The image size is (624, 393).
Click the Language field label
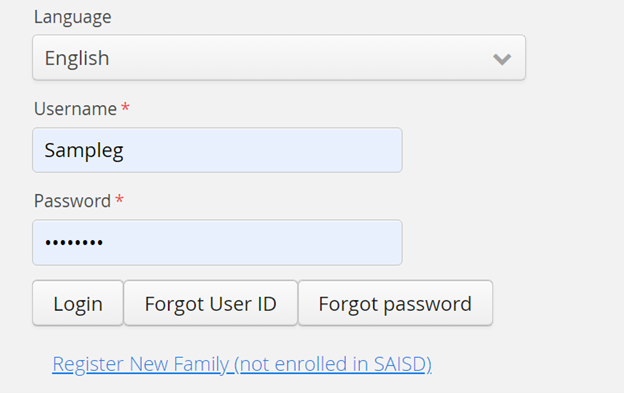pos(73,17)
